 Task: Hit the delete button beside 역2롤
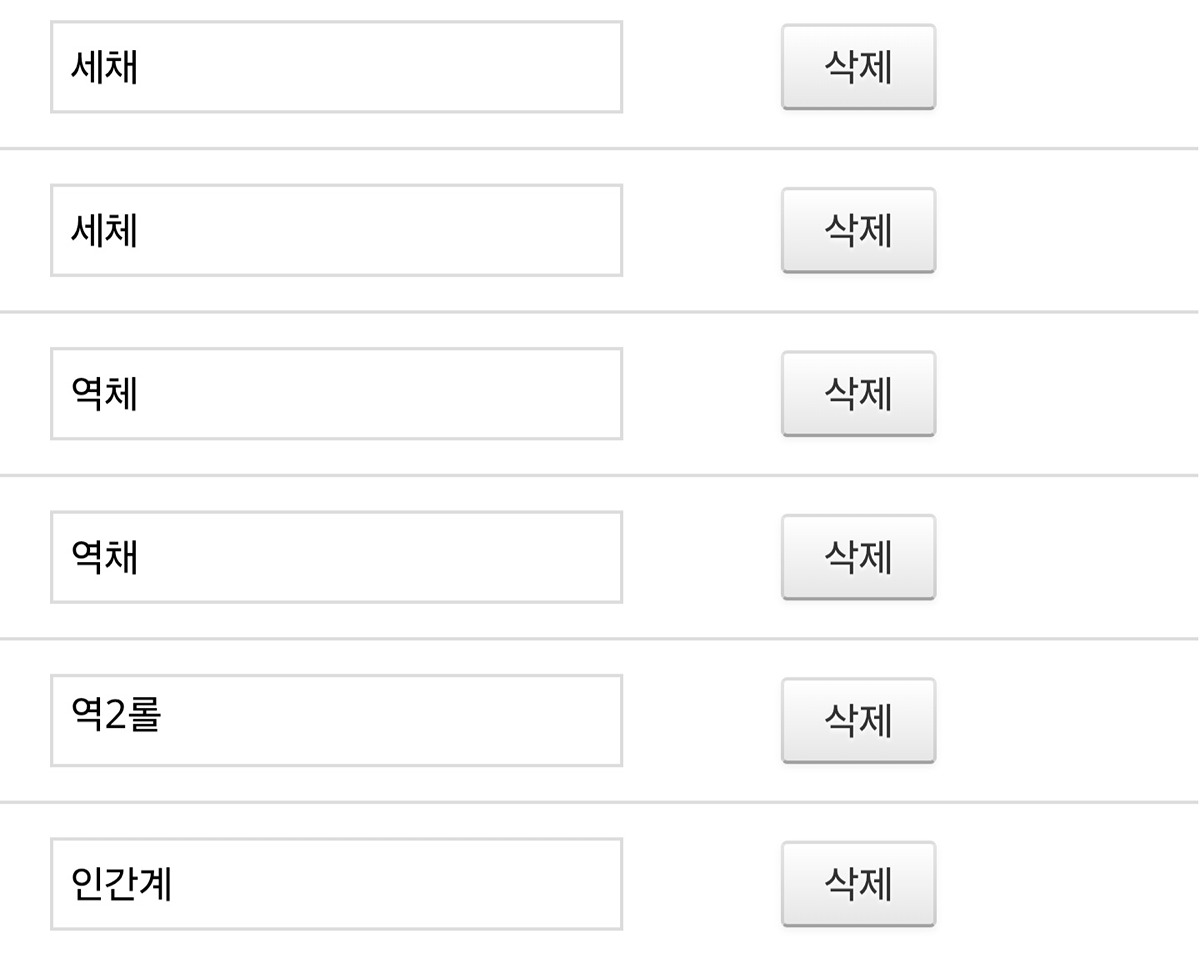tap(858, 720)
